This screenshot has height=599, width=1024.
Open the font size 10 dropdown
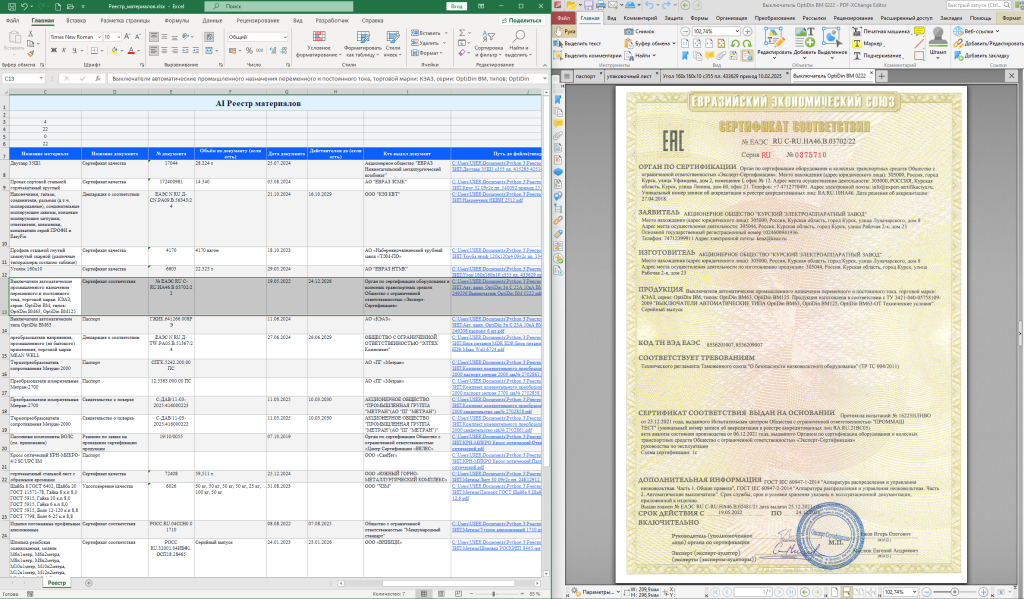coord(118,37)
